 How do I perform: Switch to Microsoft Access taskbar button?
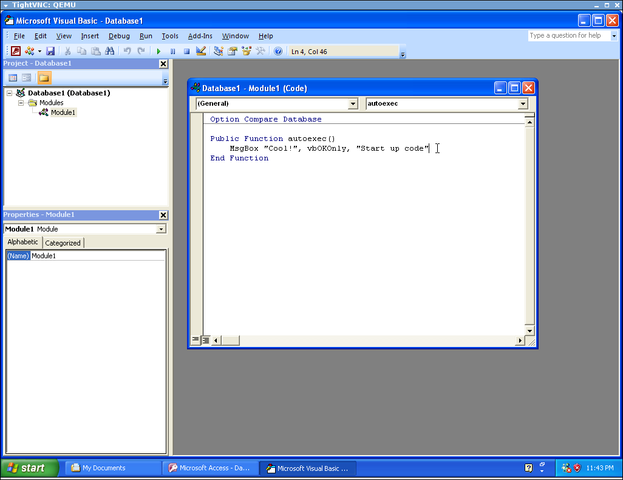pos(210,468)
